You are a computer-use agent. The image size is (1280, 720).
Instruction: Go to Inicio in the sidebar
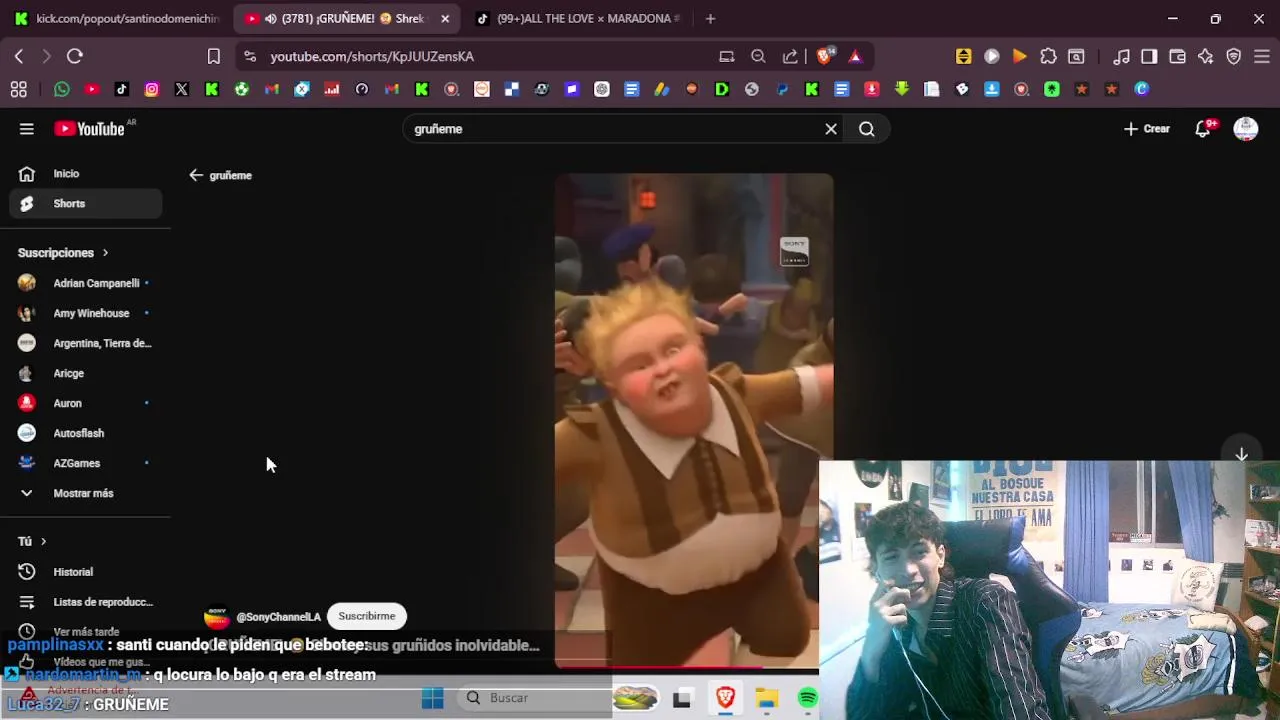(86, 174)
